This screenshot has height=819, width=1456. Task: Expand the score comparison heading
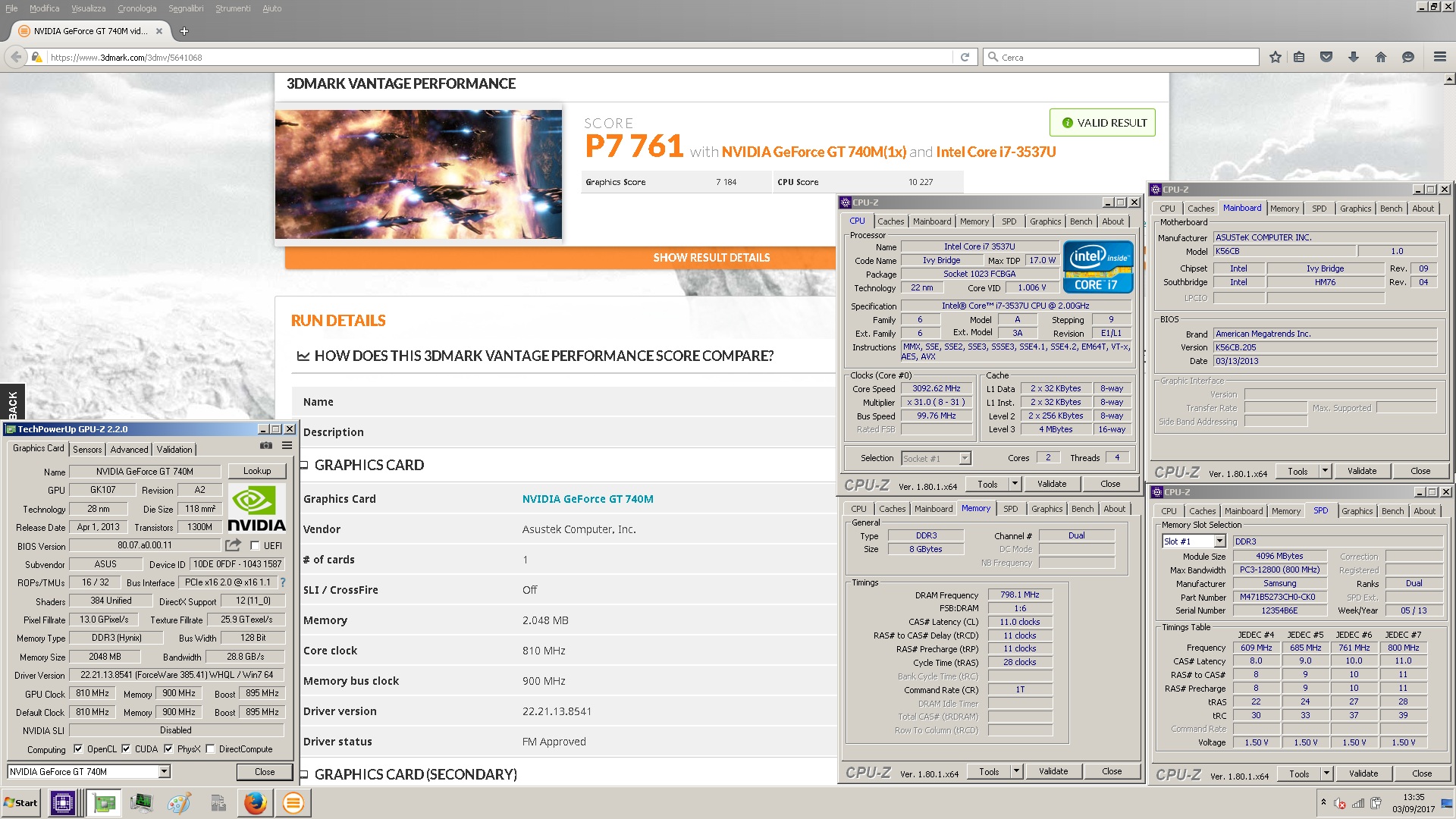tap(535, 356)
